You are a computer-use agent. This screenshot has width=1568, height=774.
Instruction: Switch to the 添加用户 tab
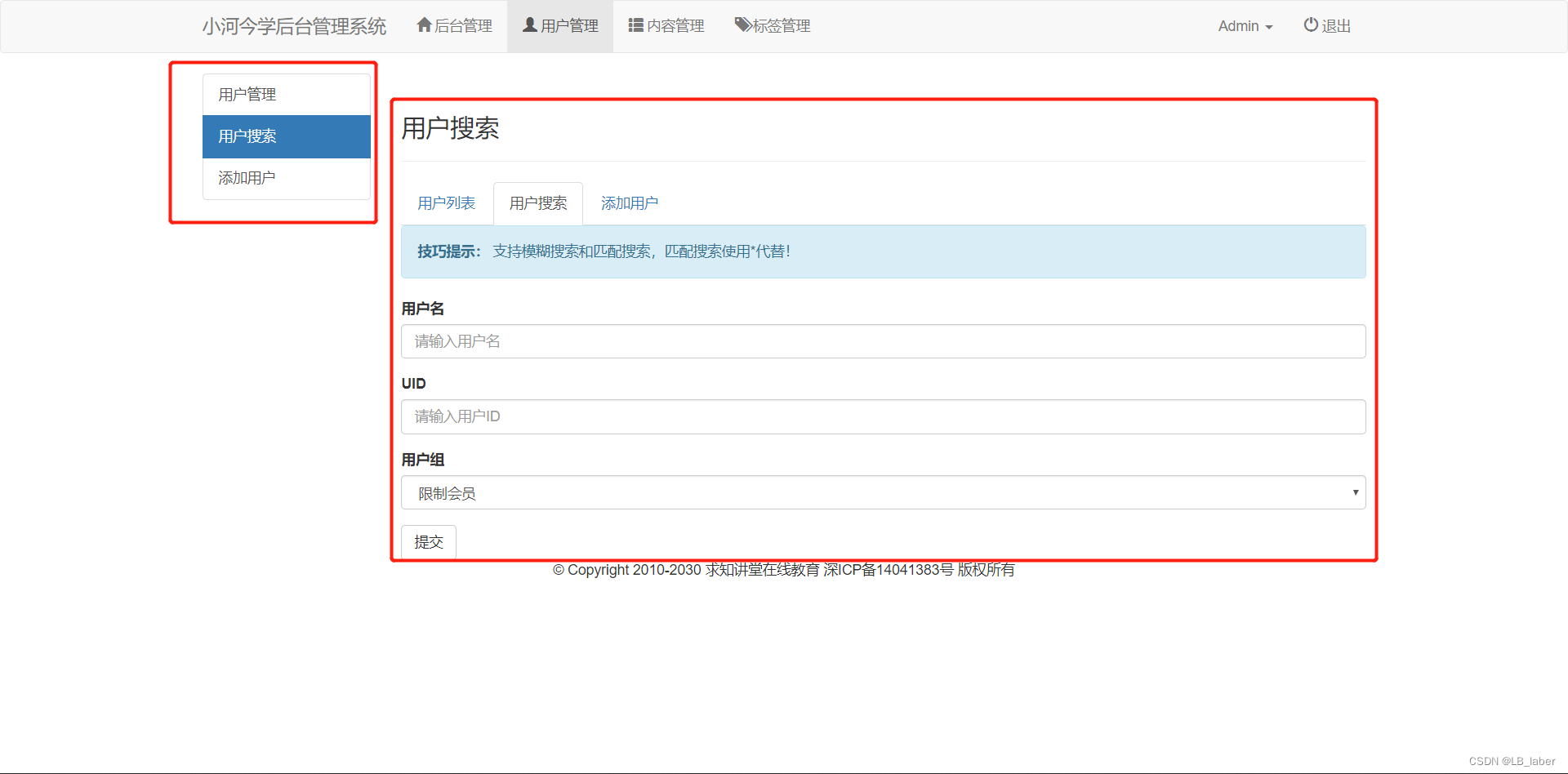pos(630,203)
